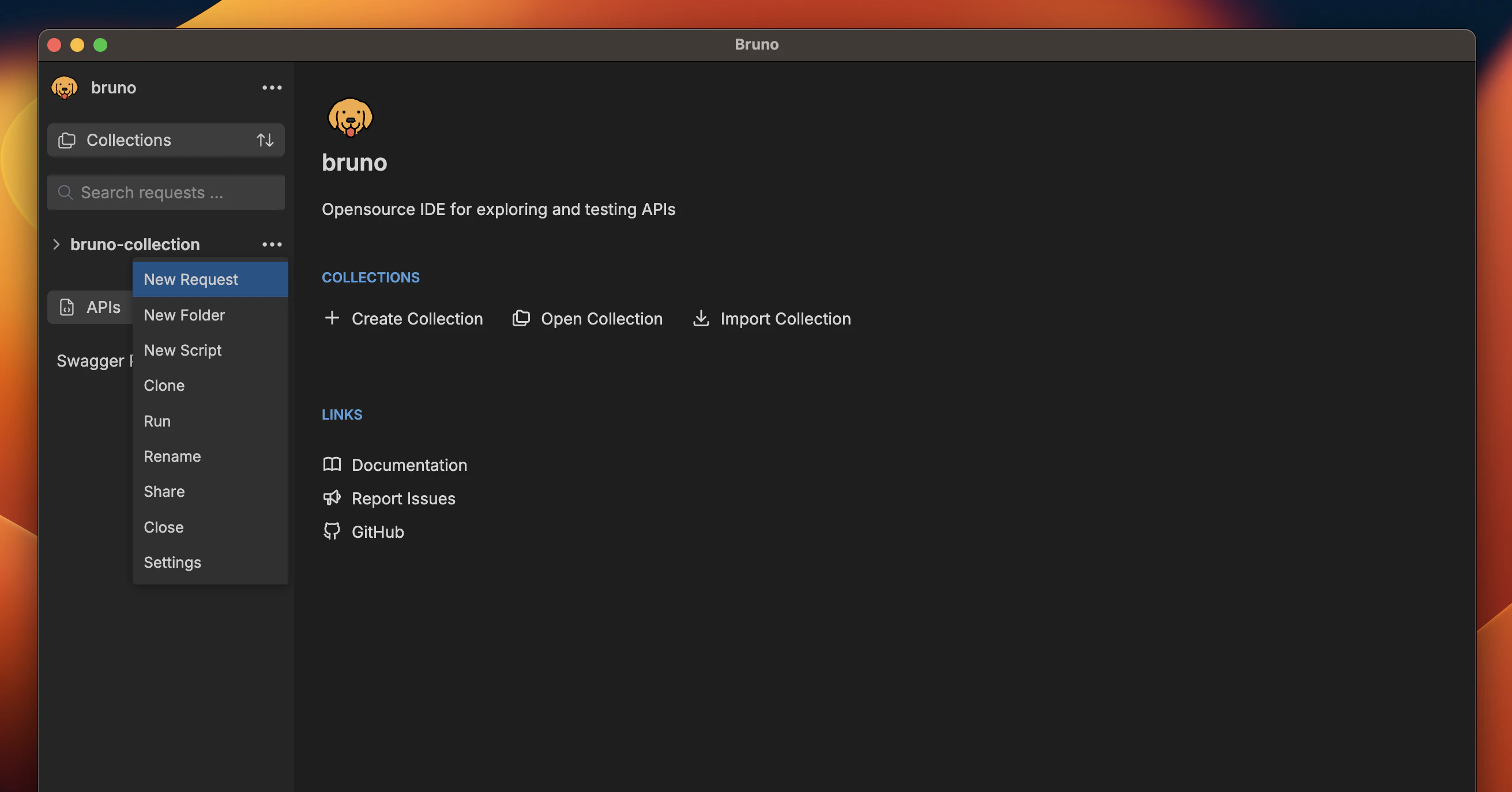
Task: Click the book icon next to Documentation
Action: pos(332,464)
